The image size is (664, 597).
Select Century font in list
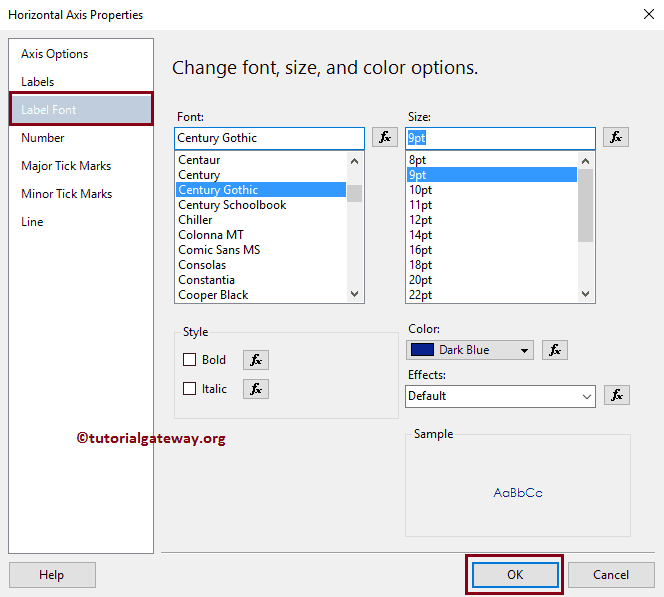(261, 175)
